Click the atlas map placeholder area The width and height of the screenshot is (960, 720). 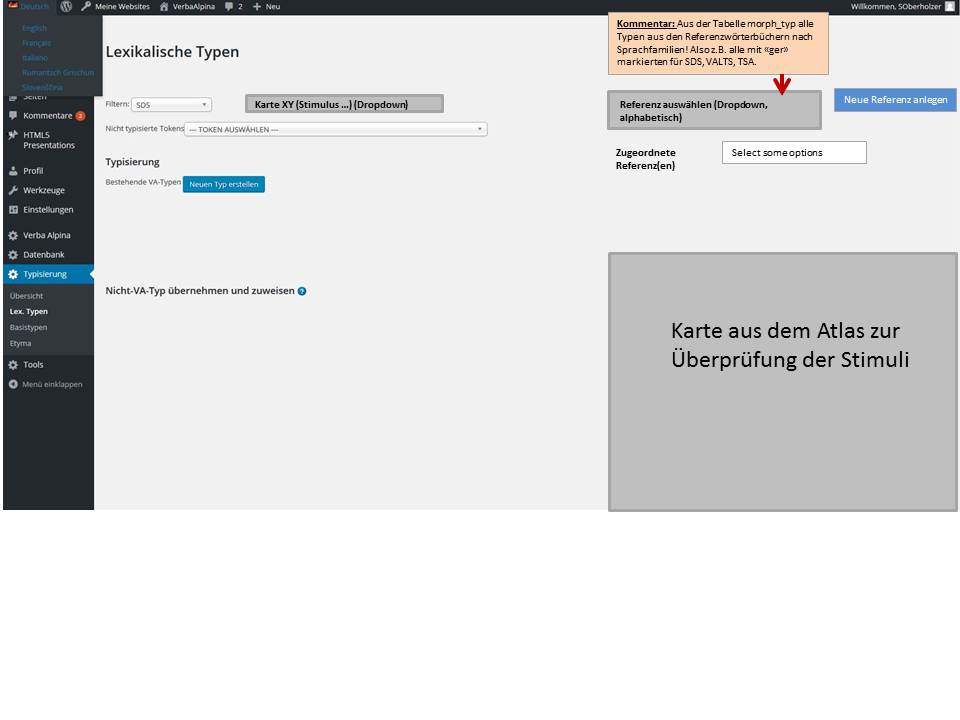point(782,381)
